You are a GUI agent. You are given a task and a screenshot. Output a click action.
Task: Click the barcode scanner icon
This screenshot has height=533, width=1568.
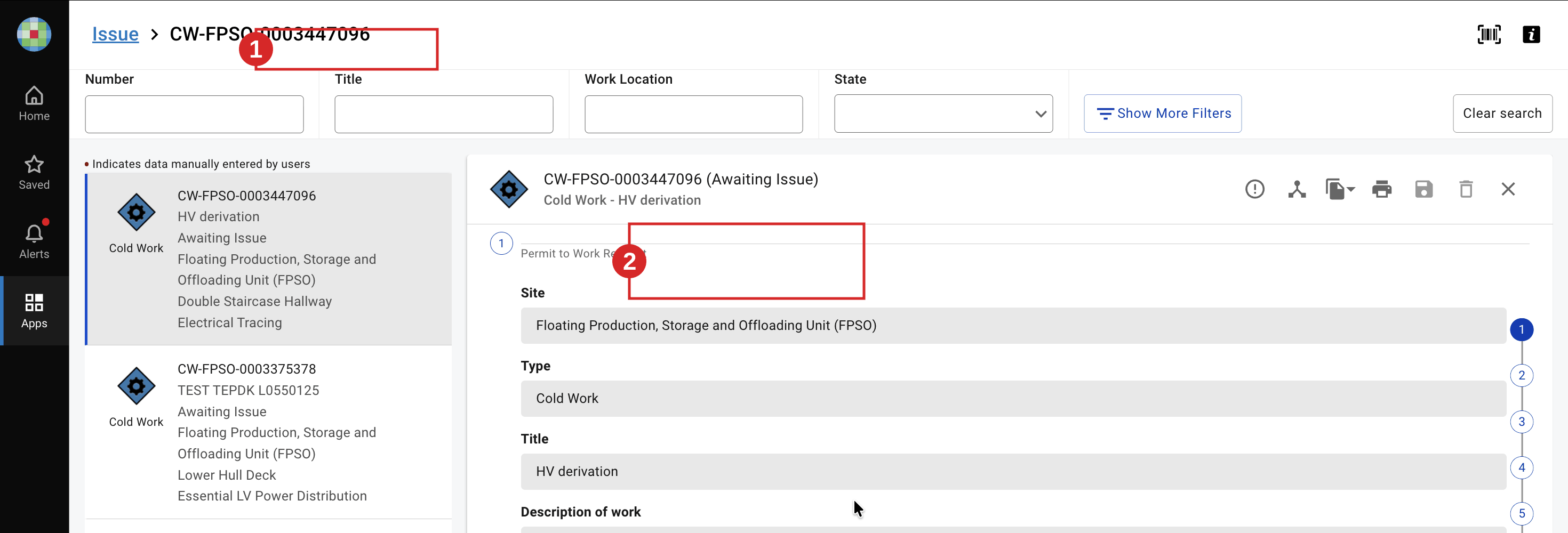(x=1489, y=35)
